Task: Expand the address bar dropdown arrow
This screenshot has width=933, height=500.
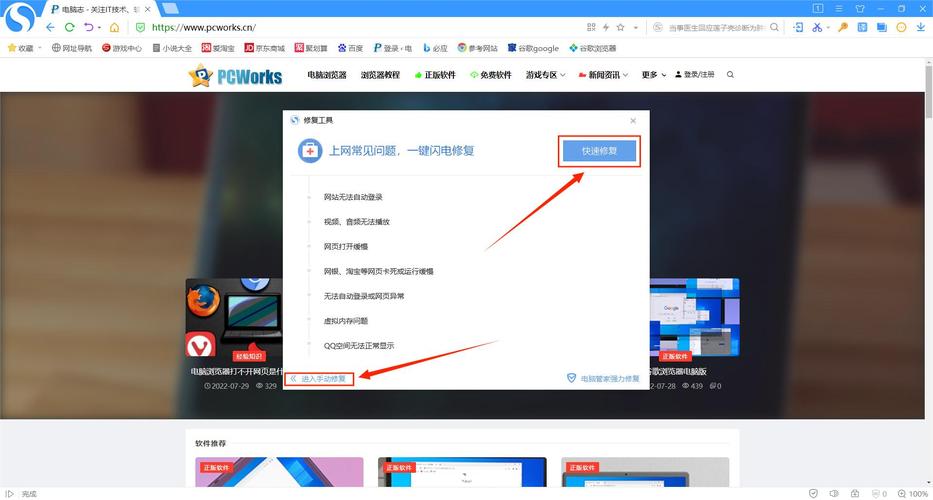Action: (x=635, y=28)
